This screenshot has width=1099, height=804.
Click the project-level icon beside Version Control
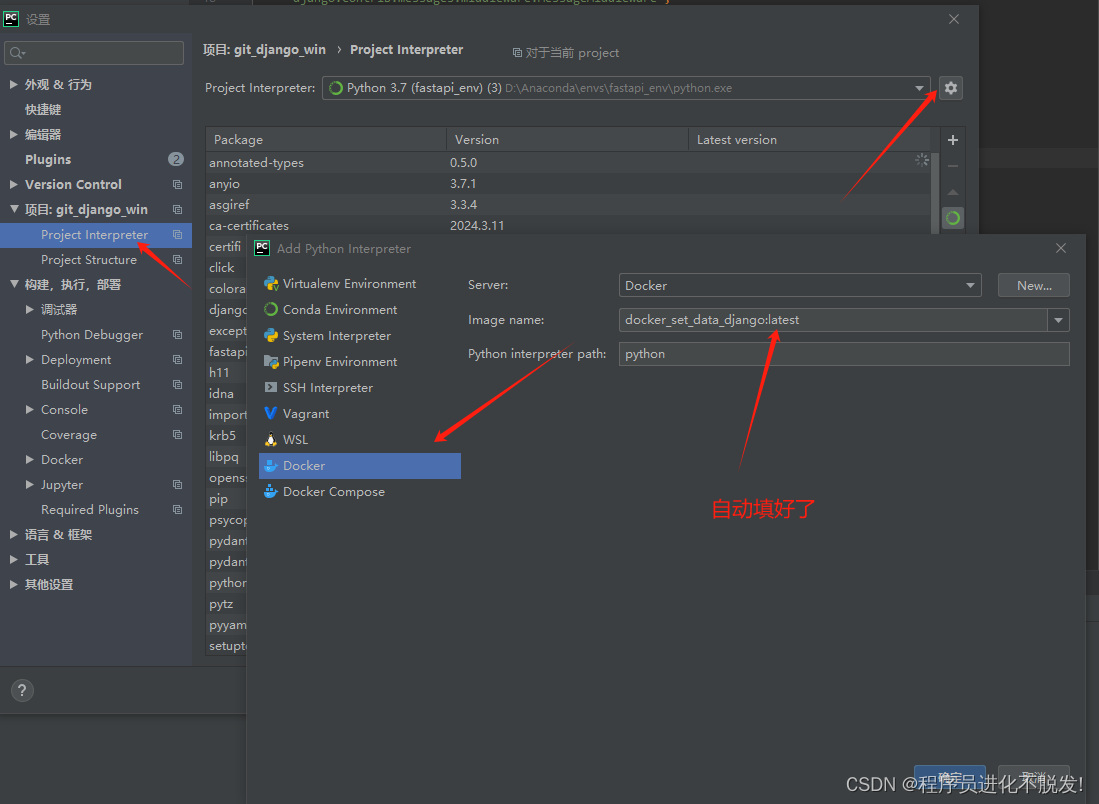click(x=177, y=184)
